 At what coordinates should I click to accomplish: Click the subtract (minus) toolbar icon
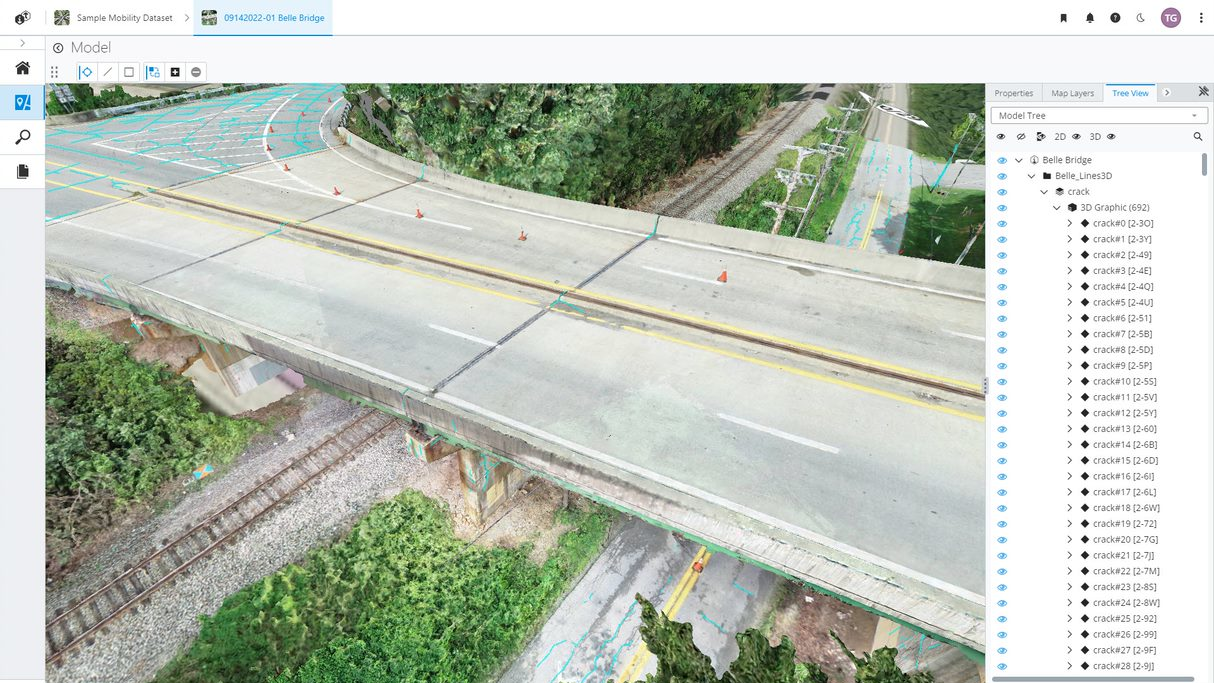pyautogui.click(x=196, y=71)
